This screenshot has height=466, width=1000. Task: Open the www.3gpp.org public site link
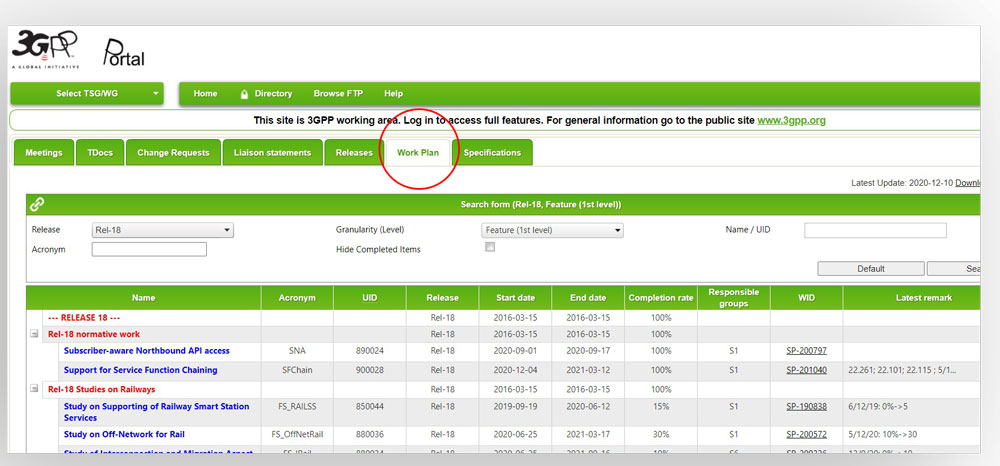point(791,120)
